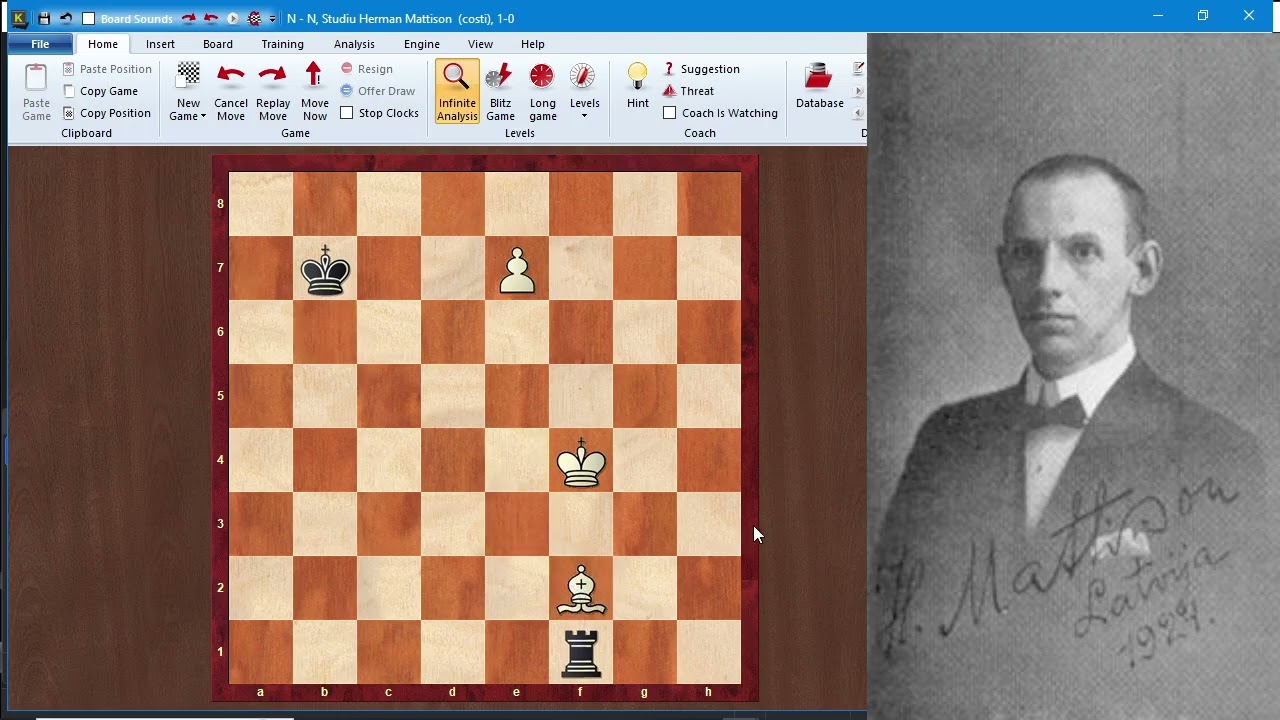Image resolution: width=1280 pixels, height=720 pixels.
Task: Click the Paste Game clipboard button
Action: 36,92
